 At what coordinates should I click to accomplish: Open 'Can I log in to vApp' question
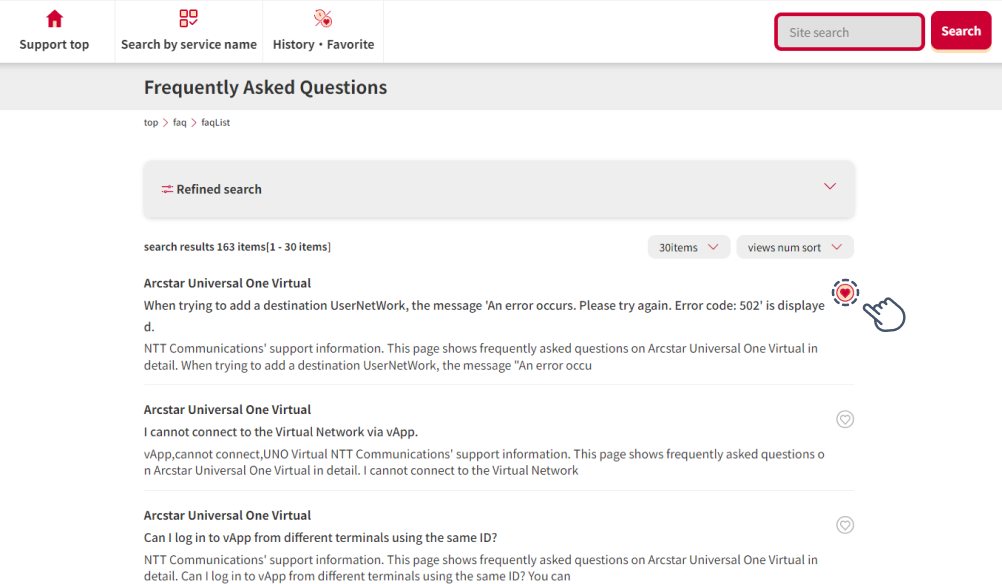point(320,538)
